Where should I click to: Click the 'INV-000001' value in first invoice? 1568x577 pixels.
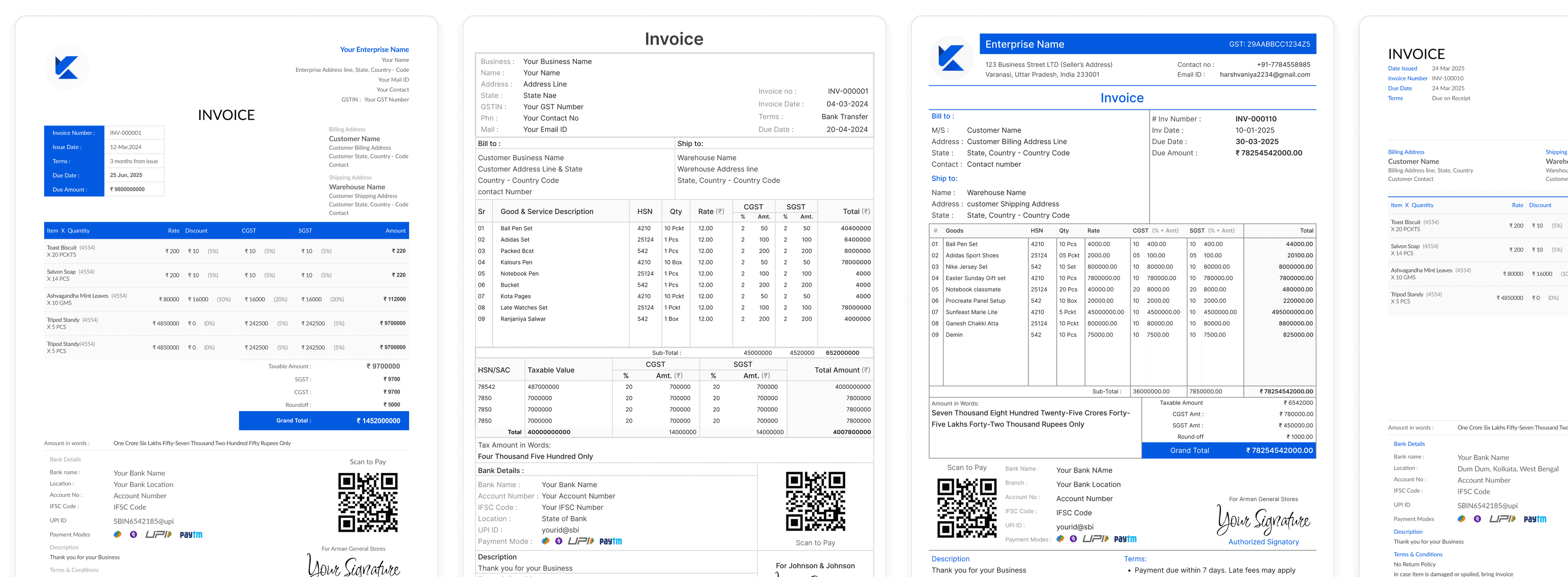click(125, 133)
